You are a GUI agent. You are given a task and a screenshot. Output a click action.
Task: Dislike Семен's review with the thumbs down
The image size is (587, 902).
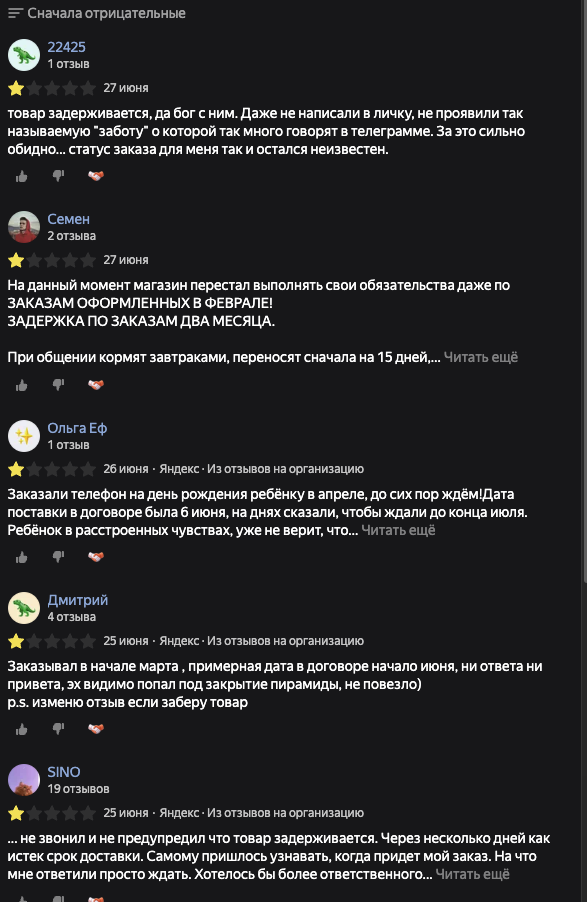pos(59,385)
